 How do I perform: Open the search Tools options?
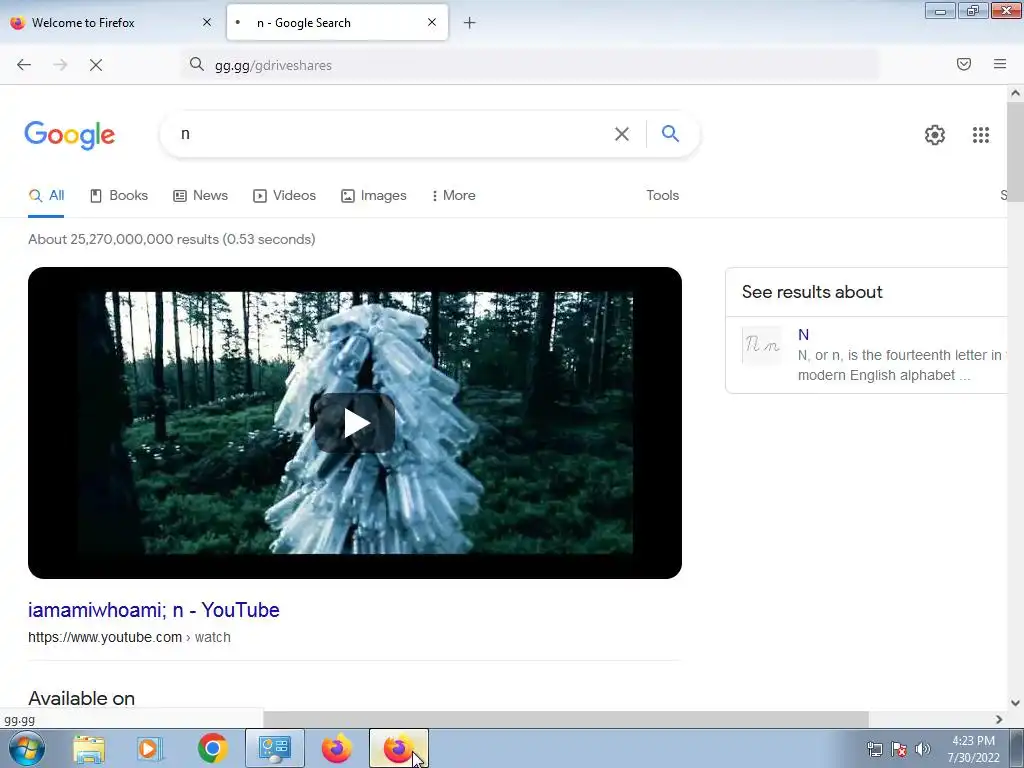[662, 195]
